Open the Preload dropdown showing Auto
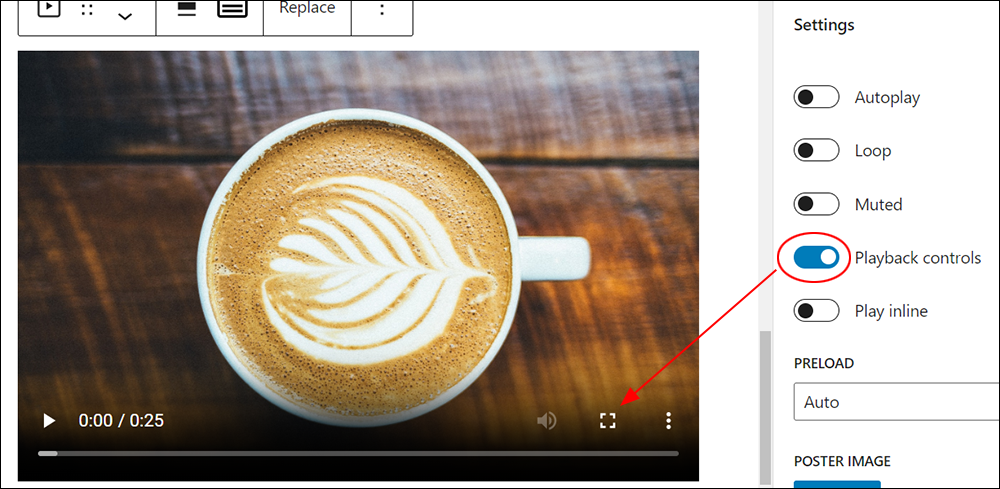 pyautogui.click(x=897, y=402)
